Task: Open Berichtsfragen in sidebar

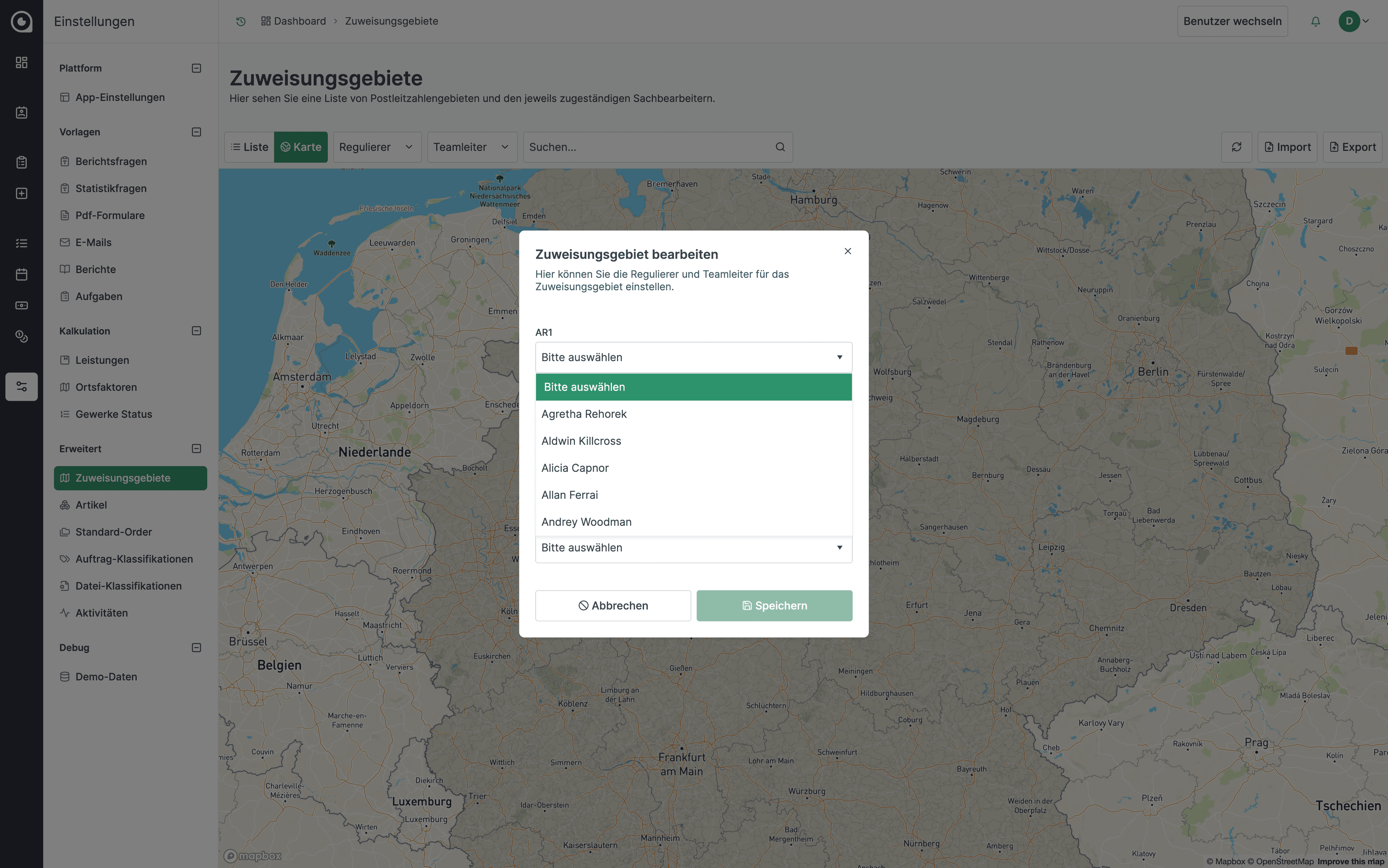Action: pos(130,161)
